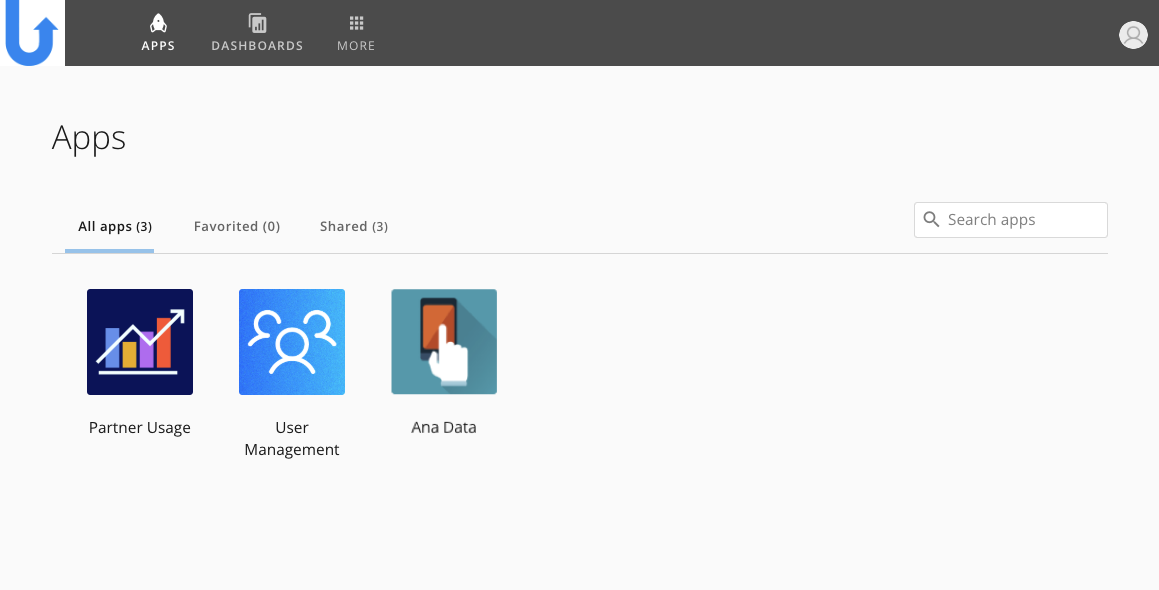Click the search magnifier icon
Viewport: 1159px width, 590px height.
point(931,220)
